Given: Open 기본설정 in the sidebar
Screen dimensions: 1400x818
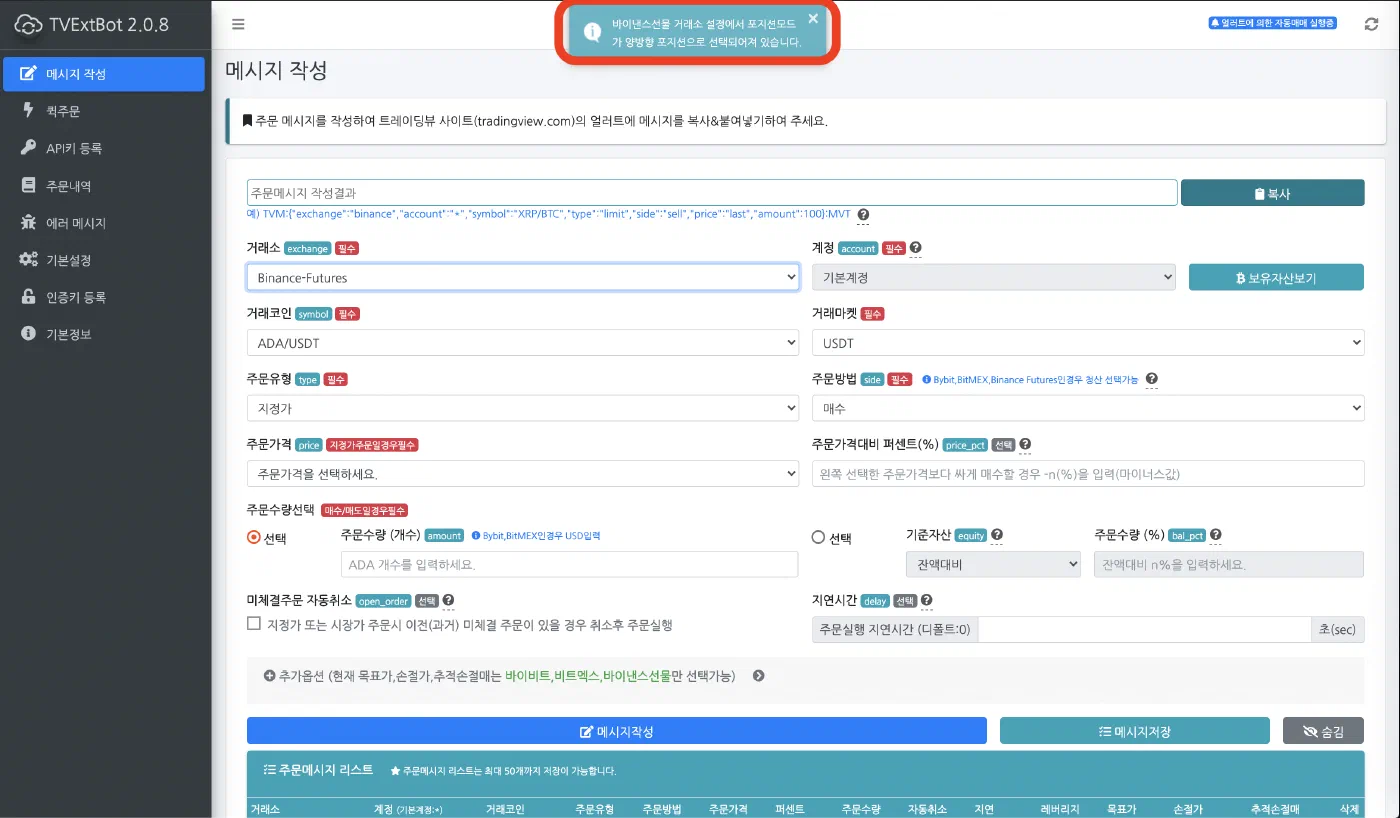Looking at the screenshot, I should 104,260.
